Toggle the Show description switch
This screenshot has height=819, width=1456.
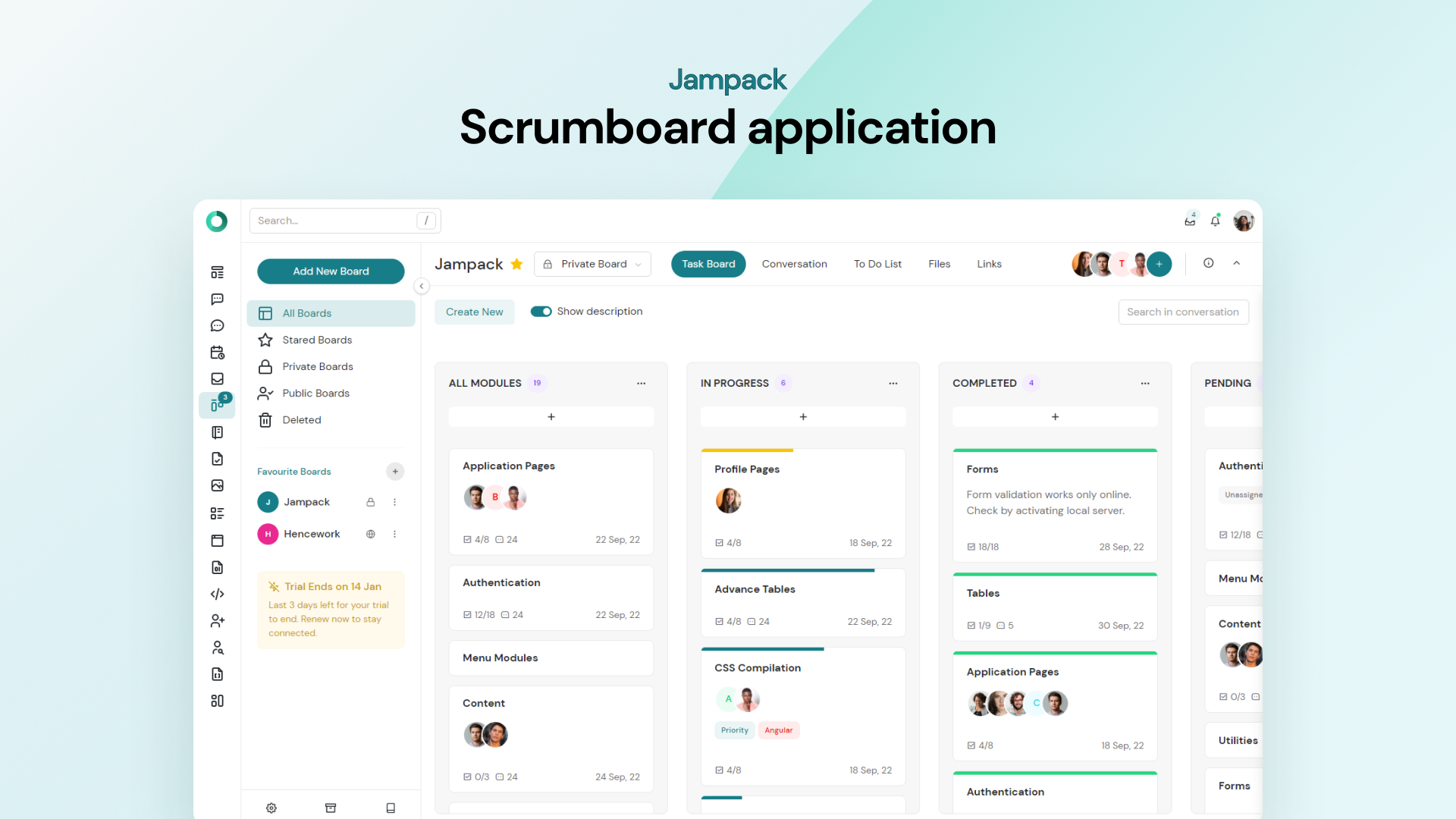pos(541,312)
